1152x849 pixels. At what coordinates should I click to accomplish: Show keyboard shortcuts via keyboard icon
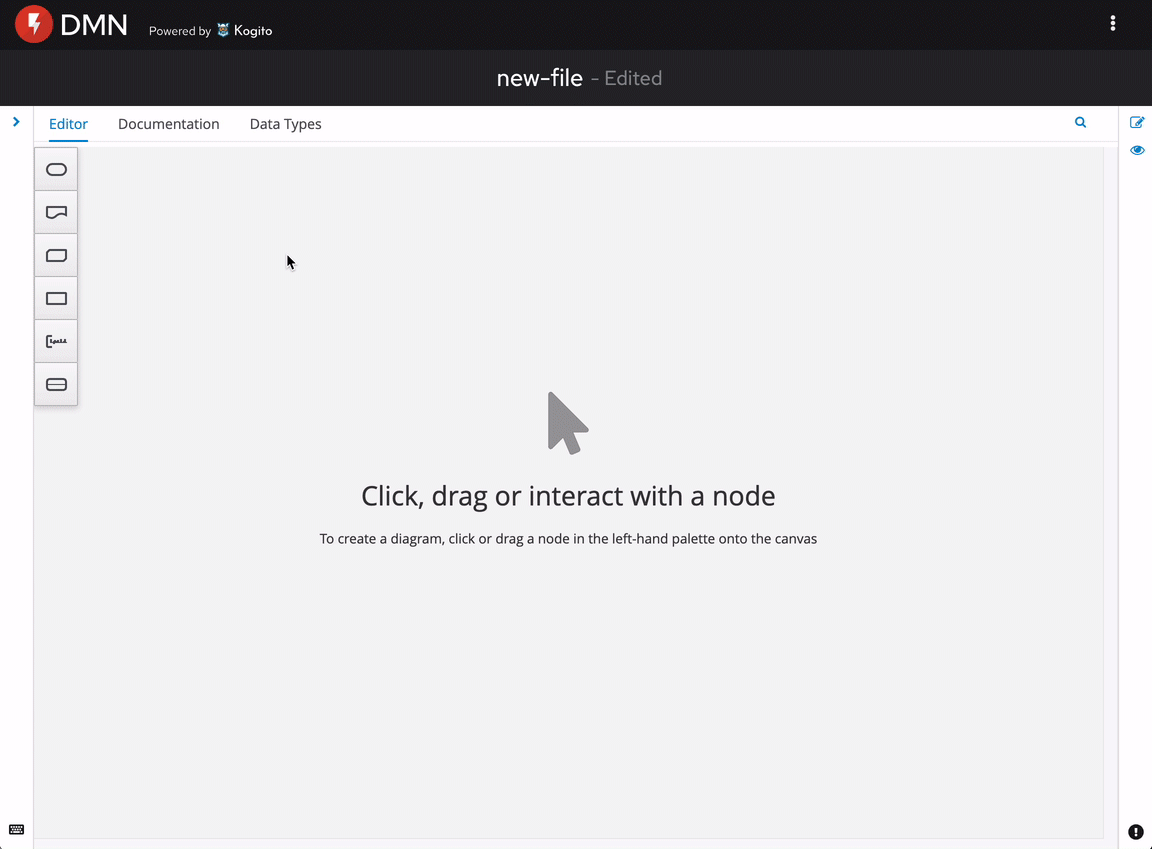(x=16, y=830)
